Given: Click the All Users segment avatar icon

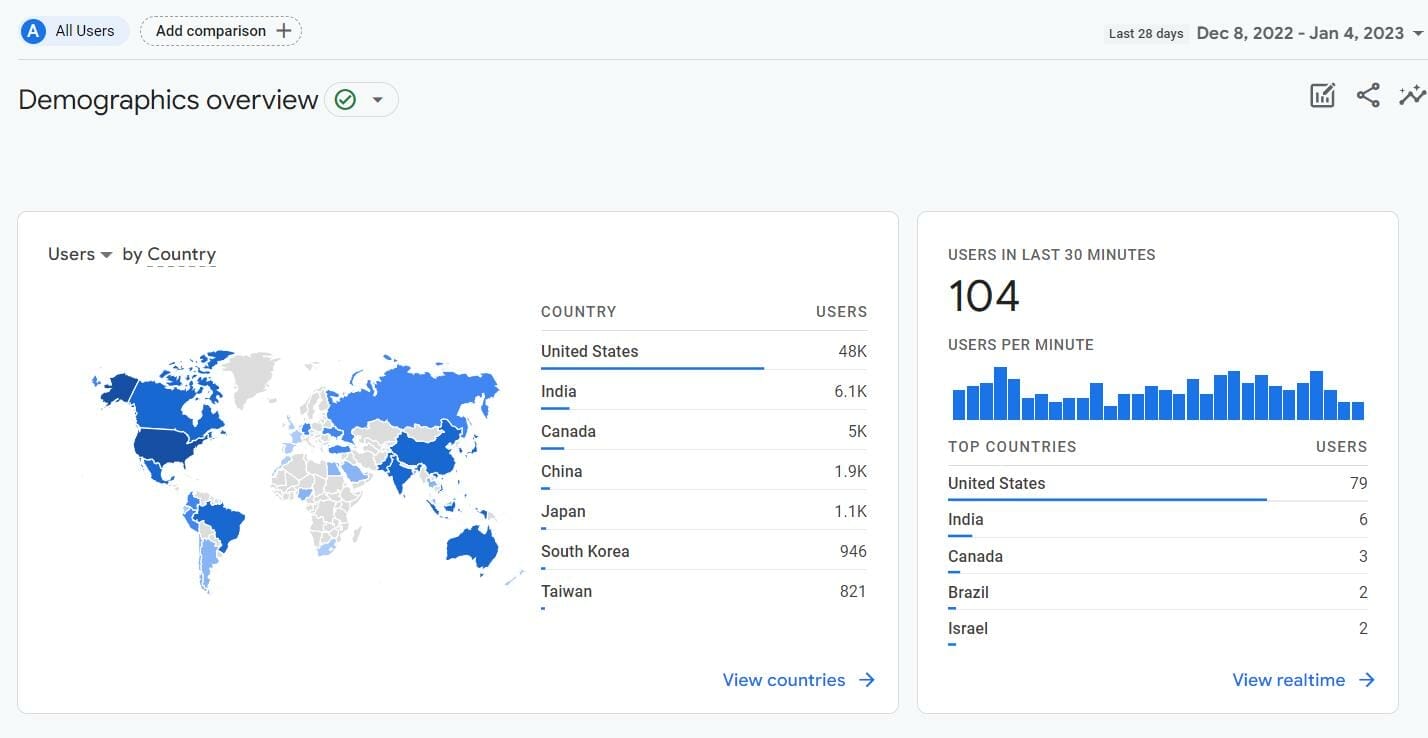Looking at the screenshot, I should click(34, 31).
